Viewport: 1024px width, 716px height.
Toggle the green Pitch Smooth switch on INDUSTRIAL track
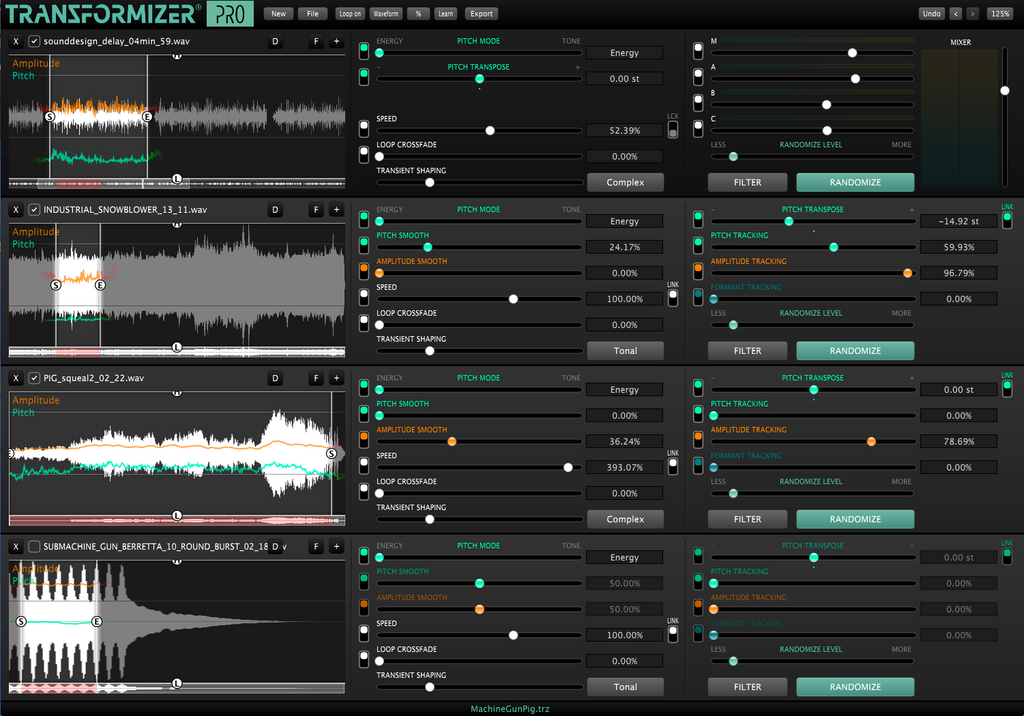(x=365, y=245)
